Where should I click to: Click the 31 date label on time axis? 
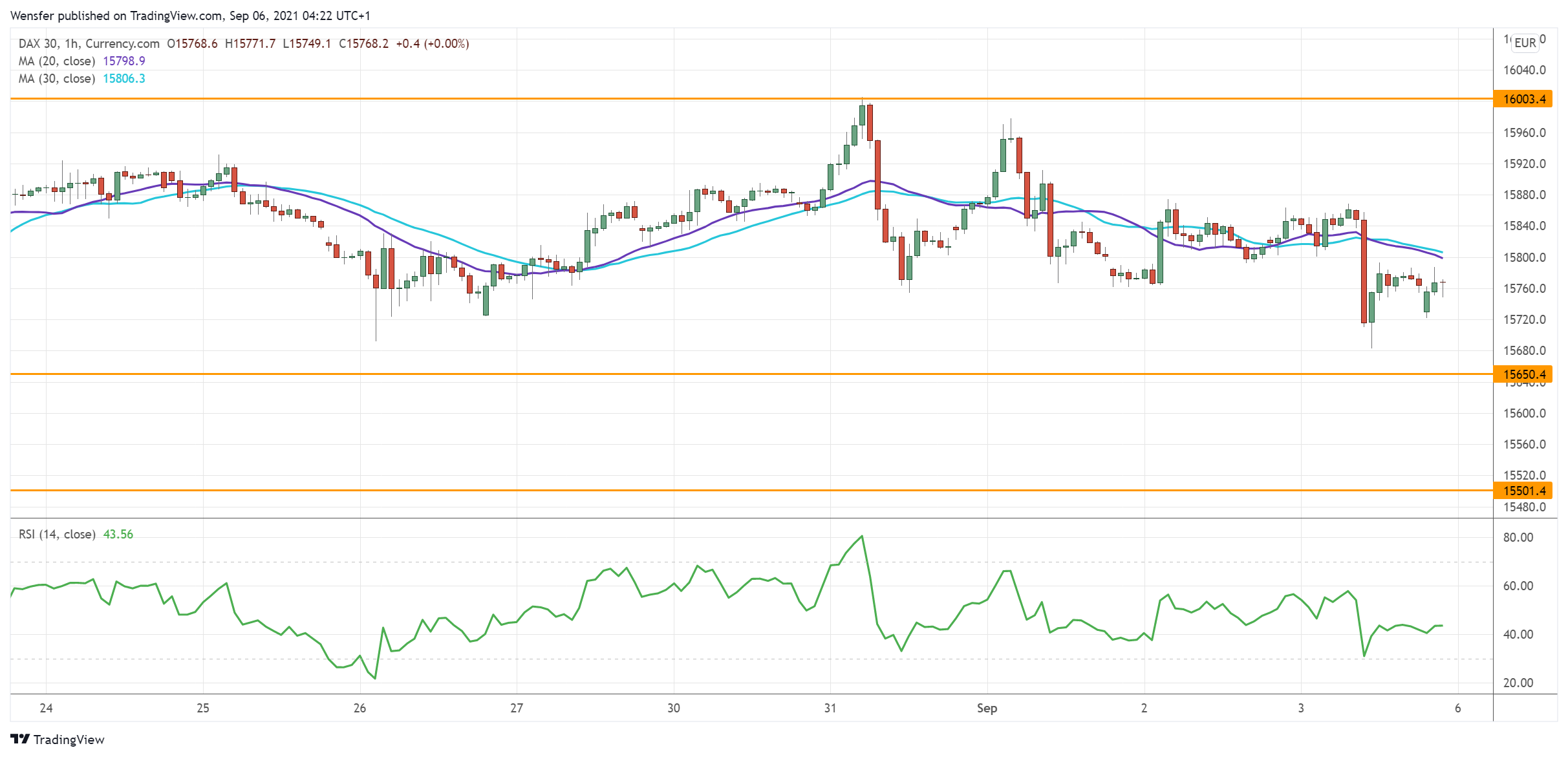[x=830, y=708]
